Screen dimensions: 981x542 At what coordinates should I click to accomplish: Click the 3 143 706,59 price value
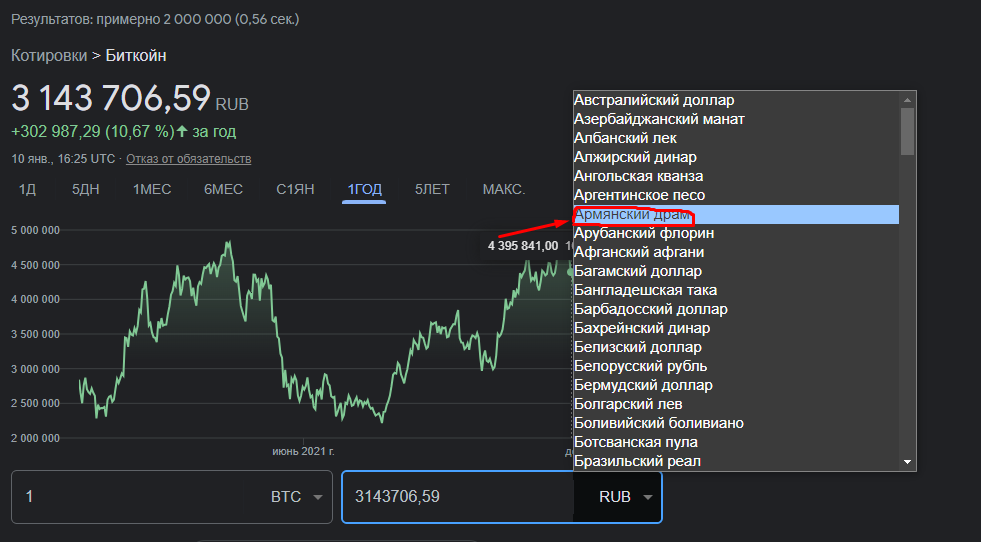[111, 98]
